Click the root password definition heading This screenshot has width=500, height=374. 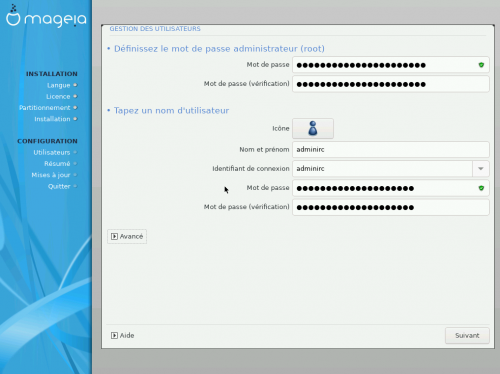(x=219, y=49)
